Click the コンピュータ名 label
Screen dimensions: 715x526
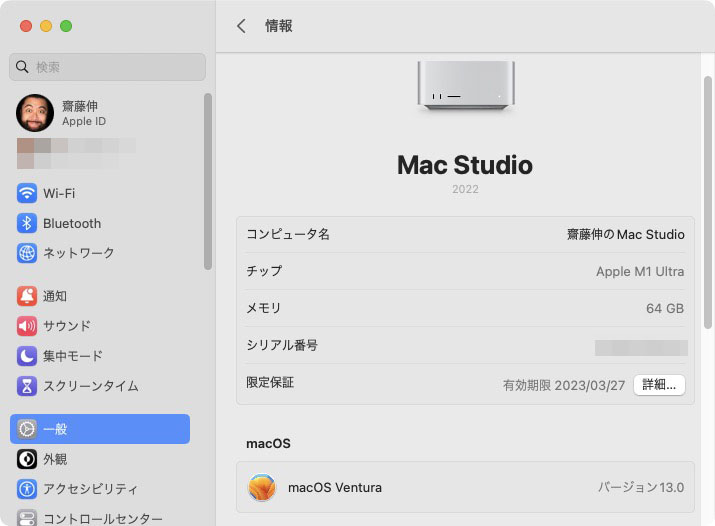click(288, 234)
